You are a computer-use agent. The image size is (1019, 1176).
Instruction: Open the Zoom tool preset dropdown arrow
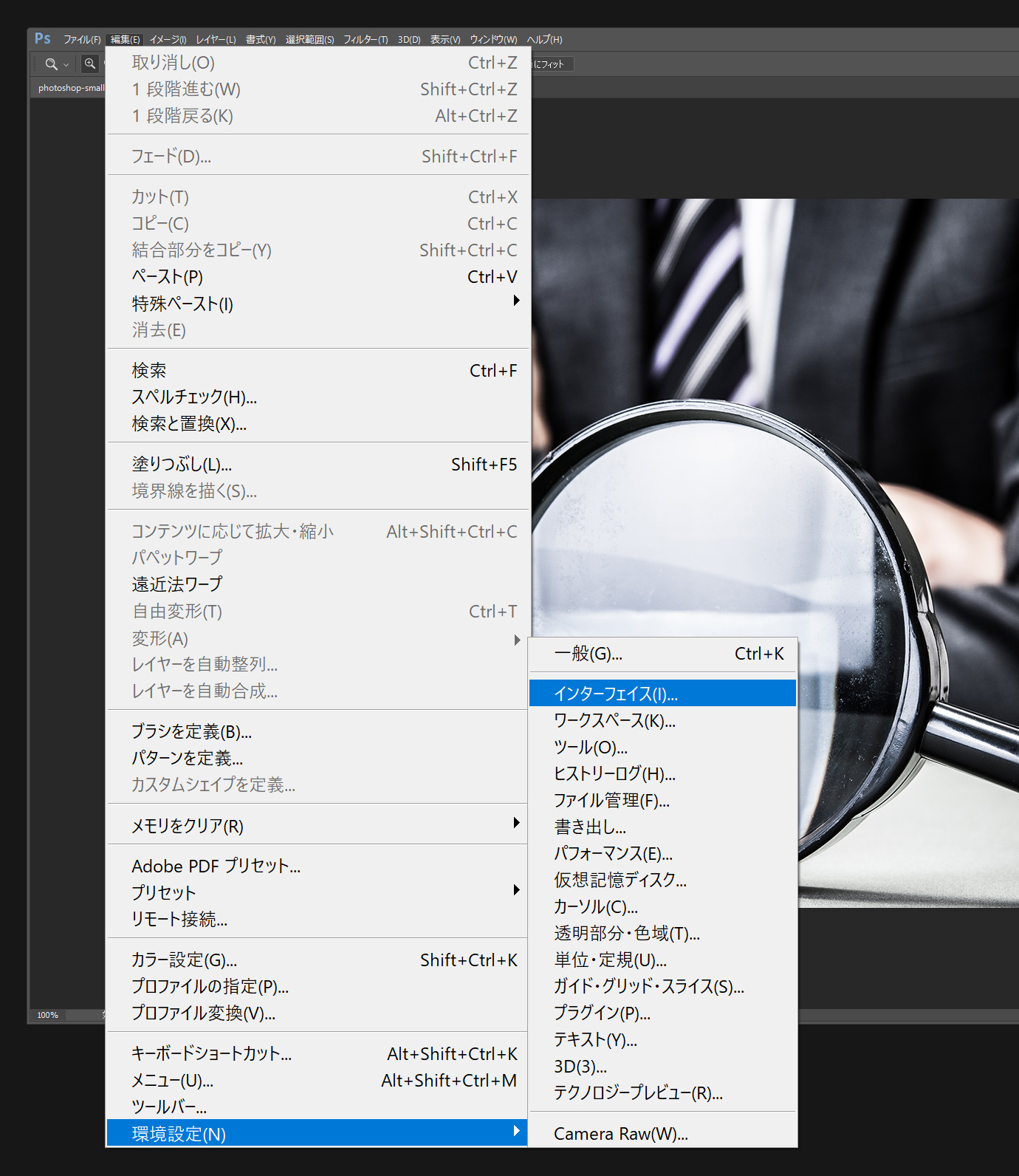[66, 65]
